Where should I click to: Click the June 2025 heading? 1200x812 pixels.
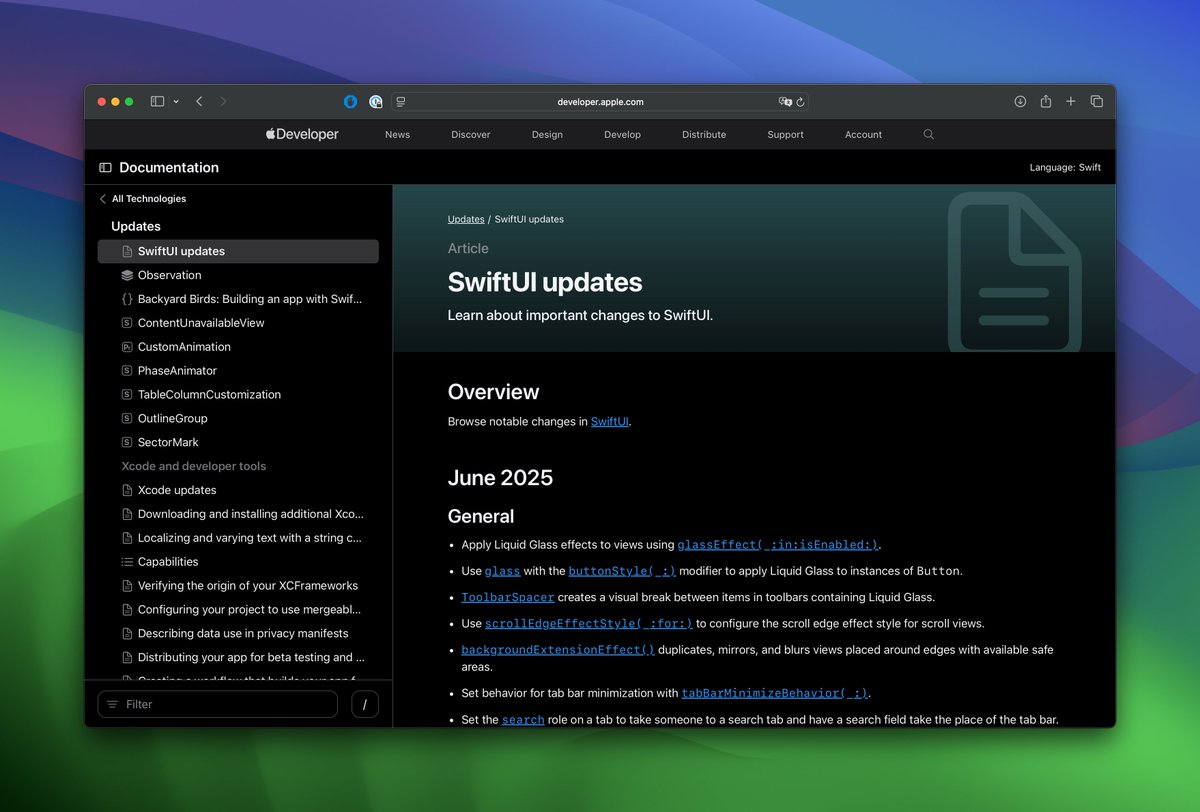500,478
